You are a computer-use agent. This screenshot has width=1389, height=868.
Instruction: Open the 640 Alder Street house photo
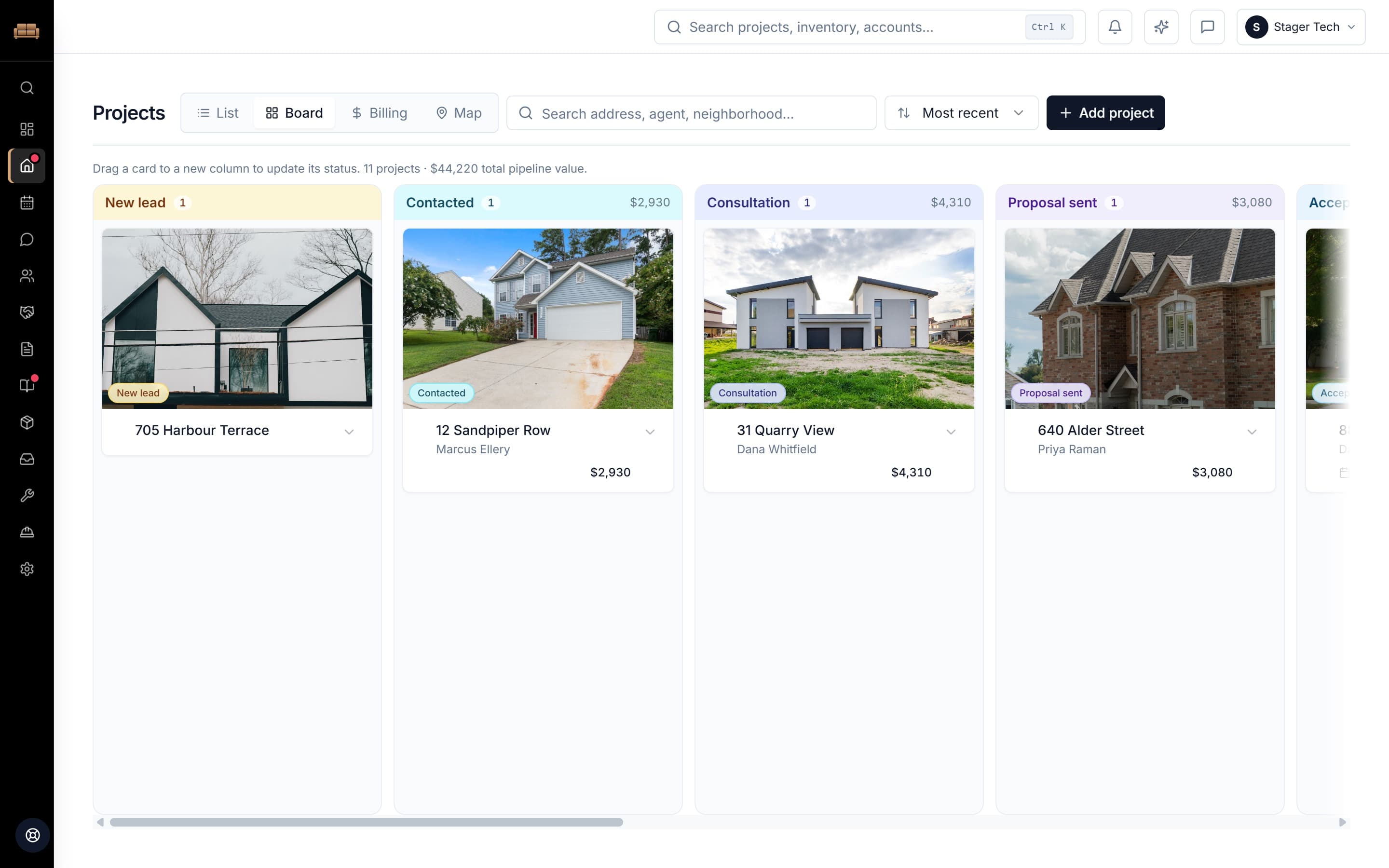pyautogui.click(x=1140, y=319)
